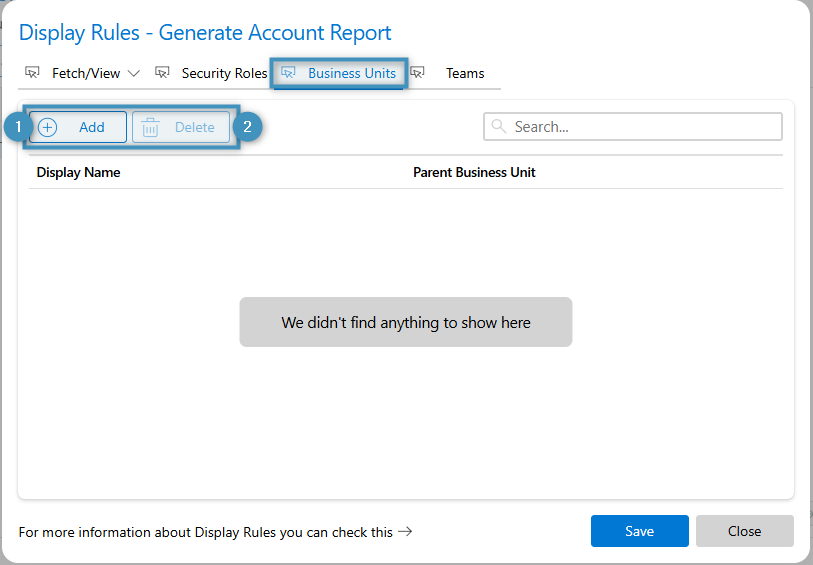Open the Fetch/View tab label
Image resolution: width=813 pixels, height=565 pixels.
[x=86, y=73]
